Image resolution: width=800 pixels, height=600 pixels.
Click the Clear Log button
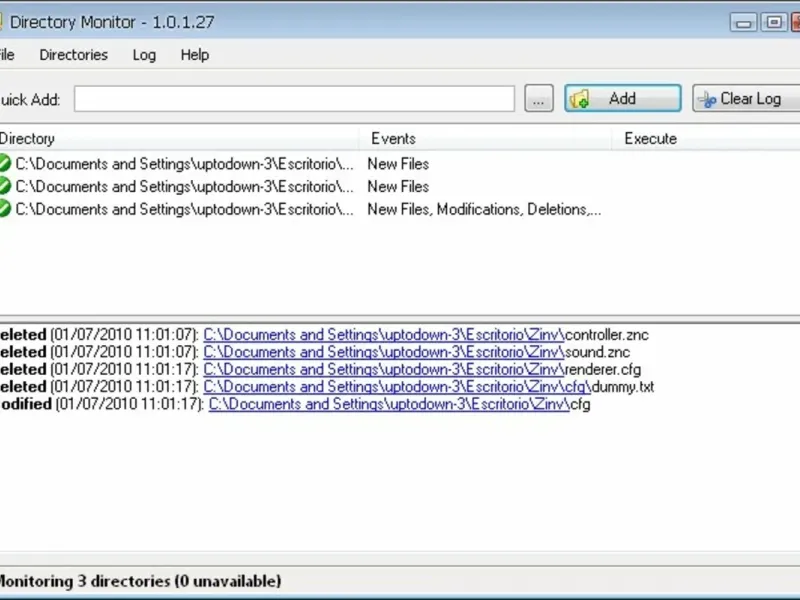[x=746, y=98]
